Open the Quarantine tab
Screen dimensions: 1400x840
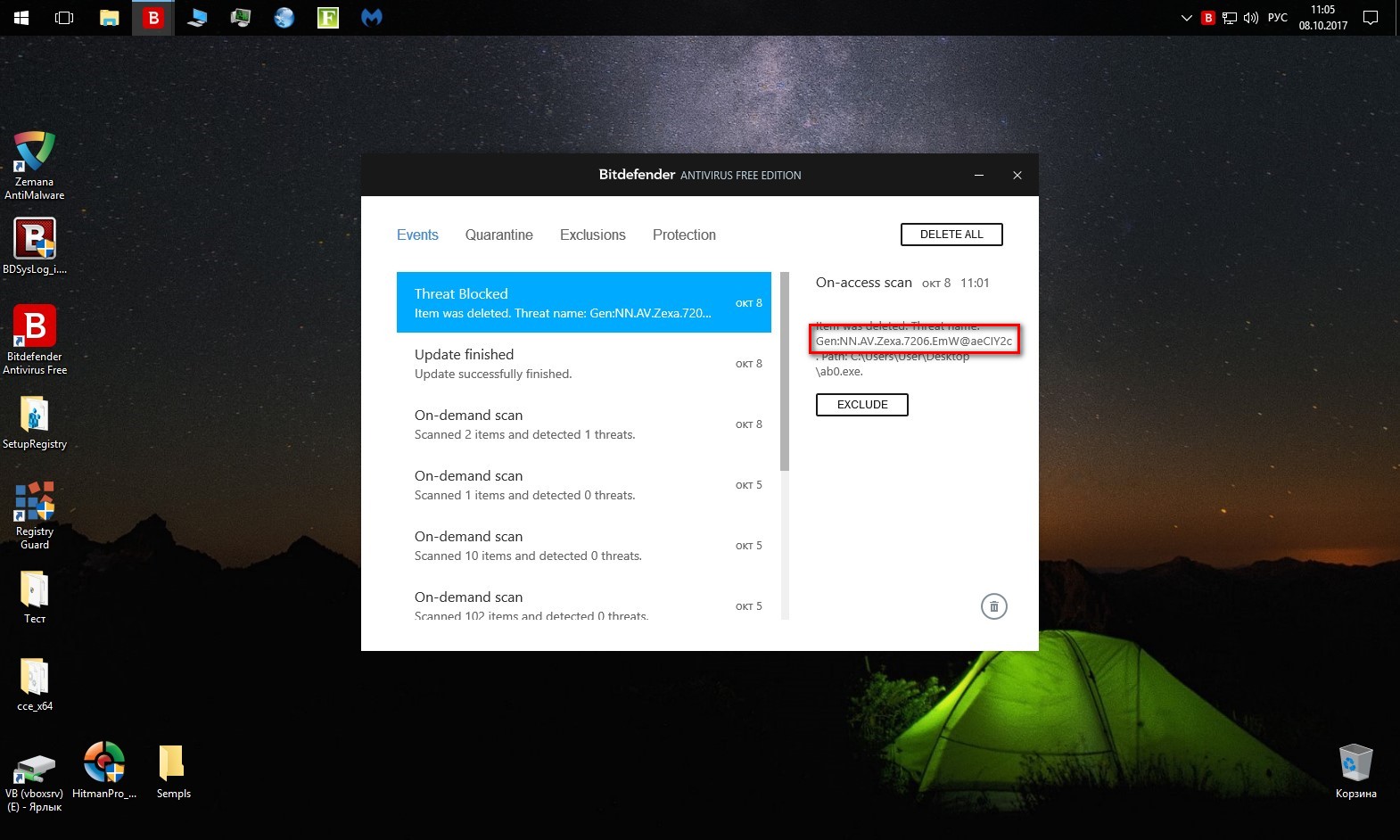(x=499, y=235)
